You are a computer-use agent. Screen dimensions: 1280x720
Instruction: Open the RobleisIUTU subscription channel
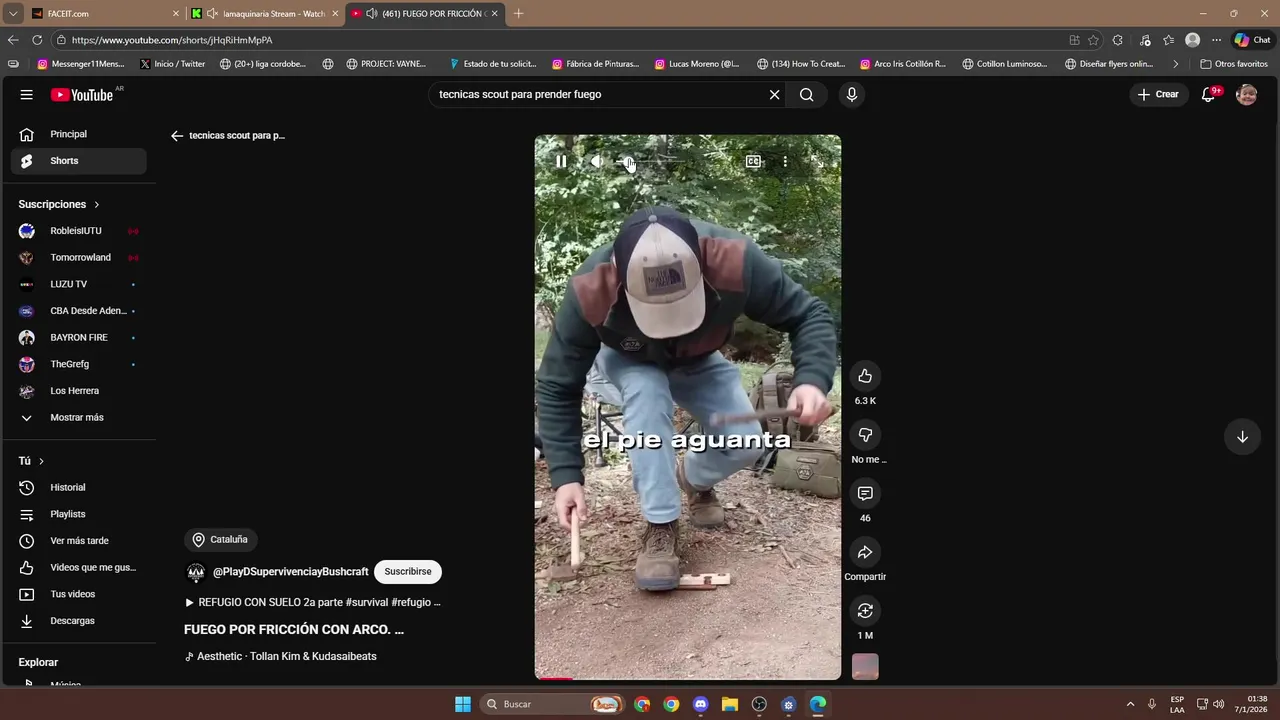(79, 231)
